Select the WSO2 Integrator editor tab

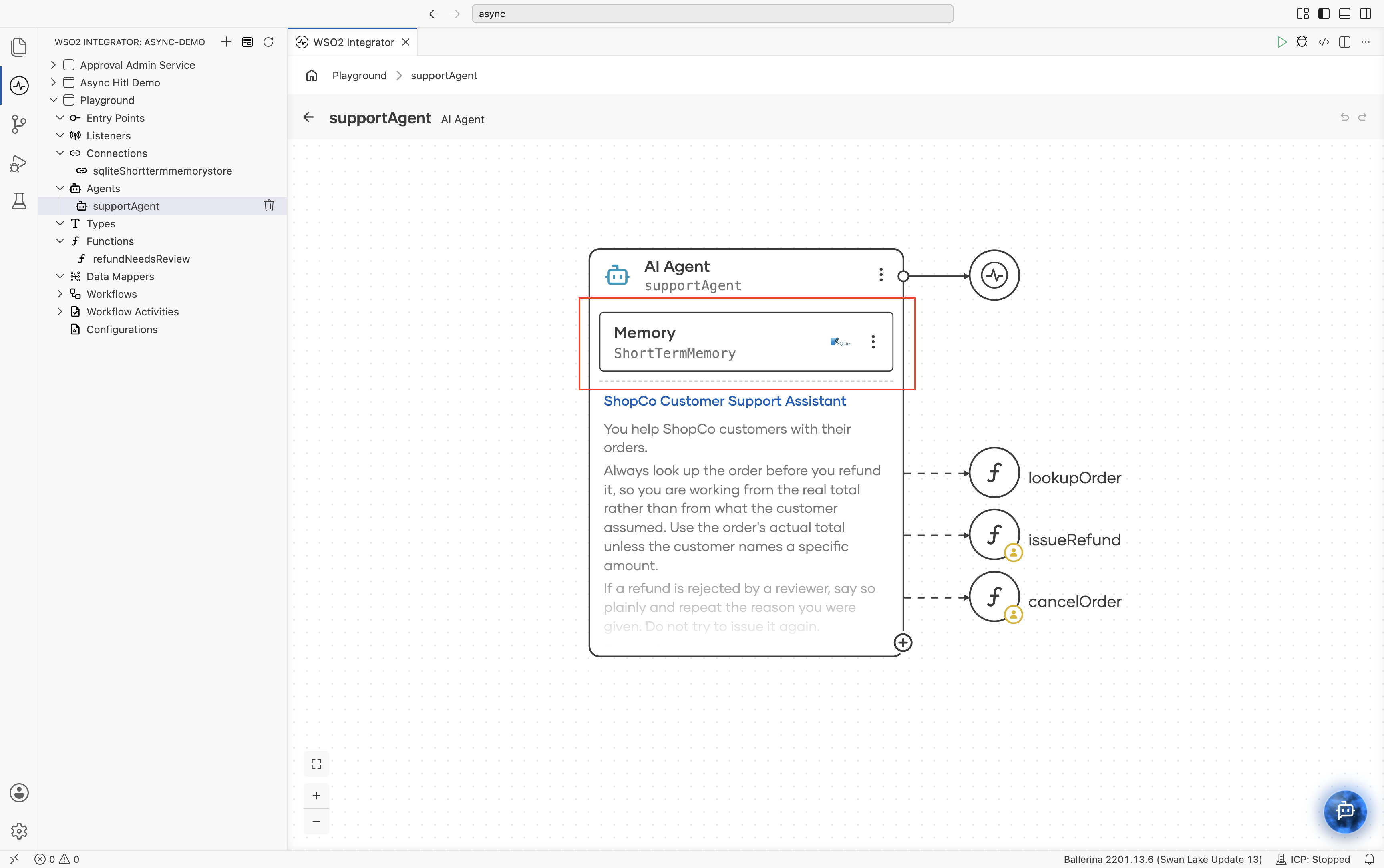(x=352, y=42)
